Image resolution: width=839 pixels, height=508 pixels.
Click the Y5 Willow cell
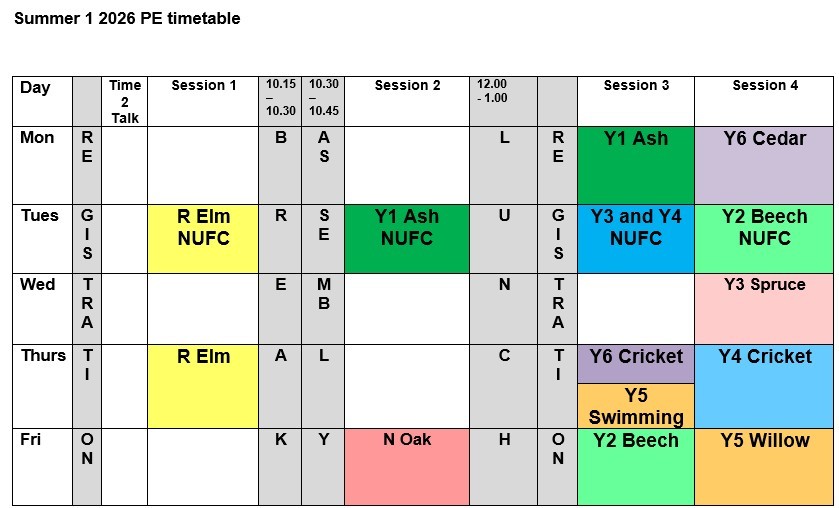pyautogui.click(x=765, y=467)
